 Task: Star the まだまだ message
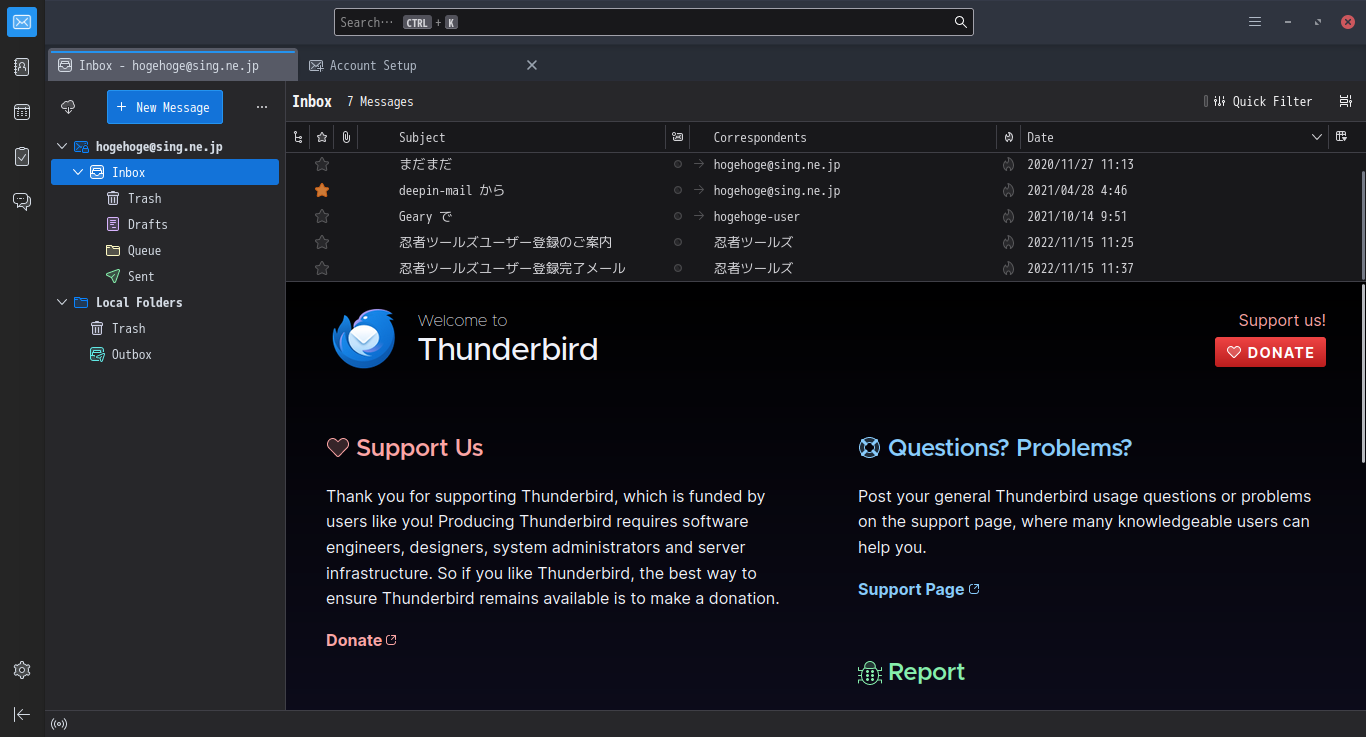click(x=322, y=164)
